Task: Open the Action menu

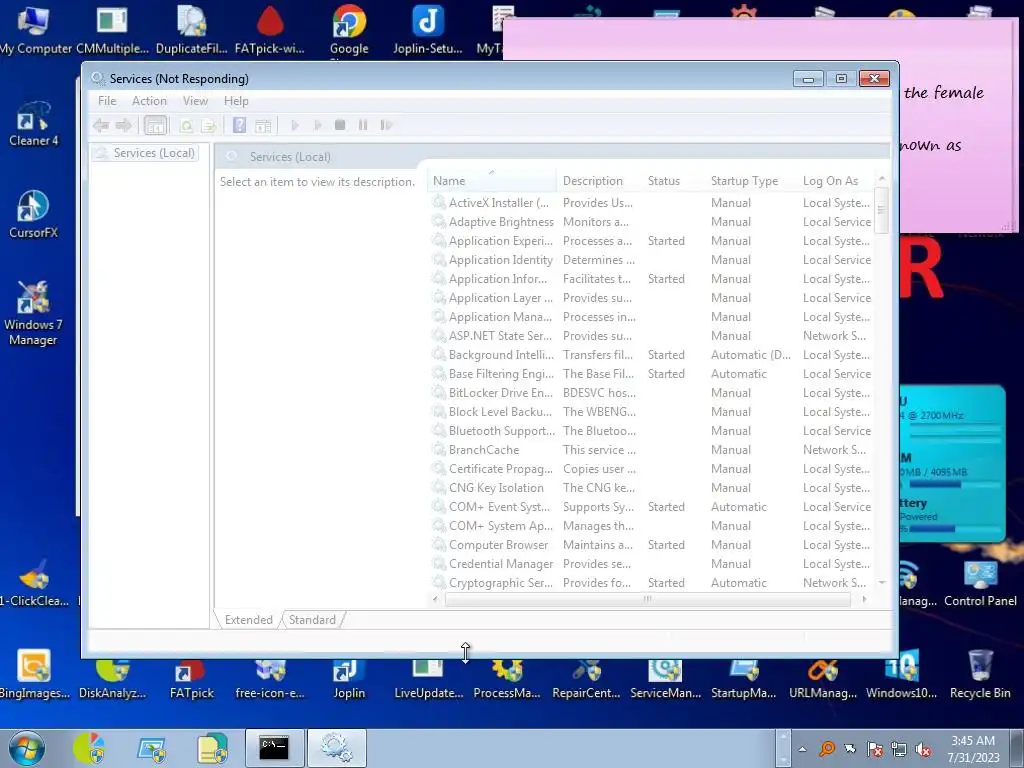Action: pyautogui.click(x=149, y=101)
